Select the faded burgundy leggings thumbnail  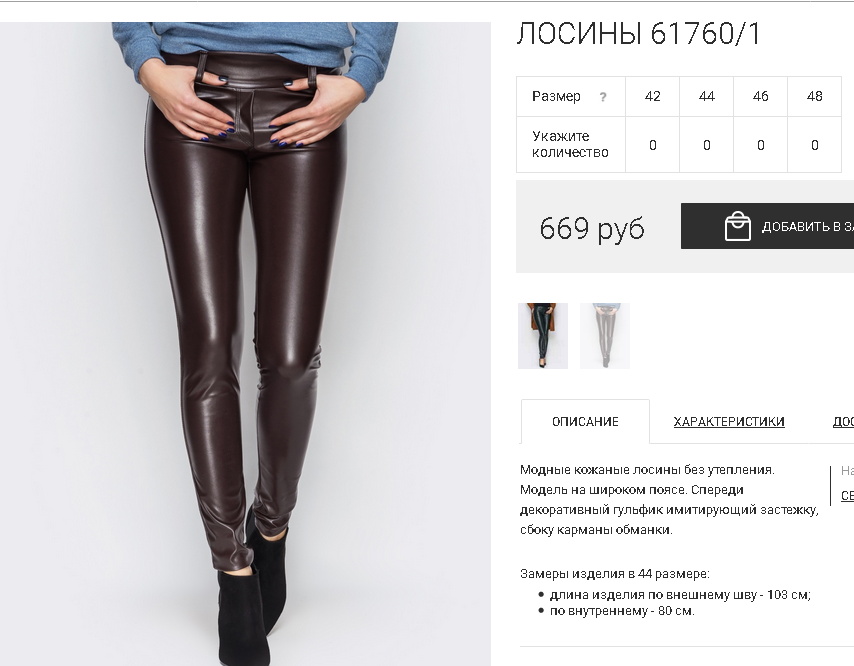[605, 336]
